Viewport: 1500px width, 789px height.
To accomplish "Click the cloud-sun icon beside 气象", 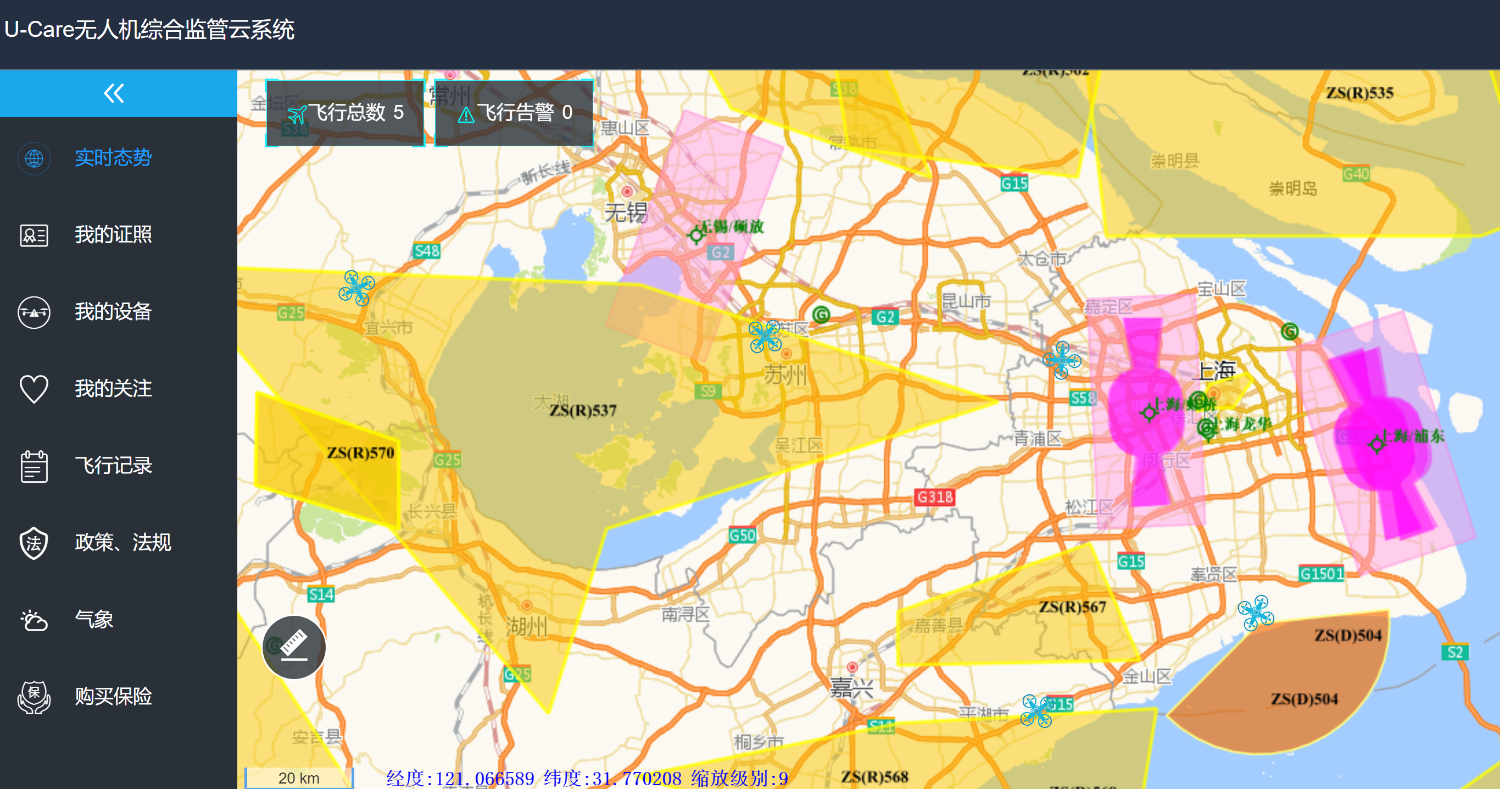I will [x=34, y=620].
